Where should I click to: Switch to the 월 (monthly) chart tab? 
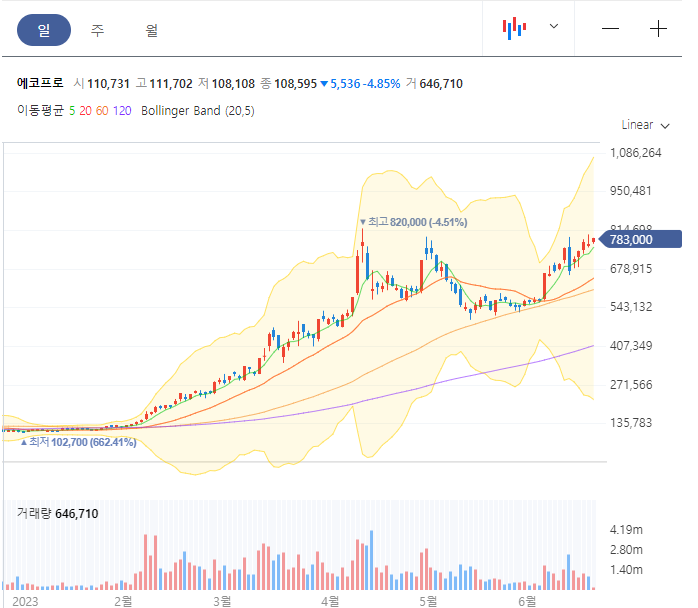(151, 30)
